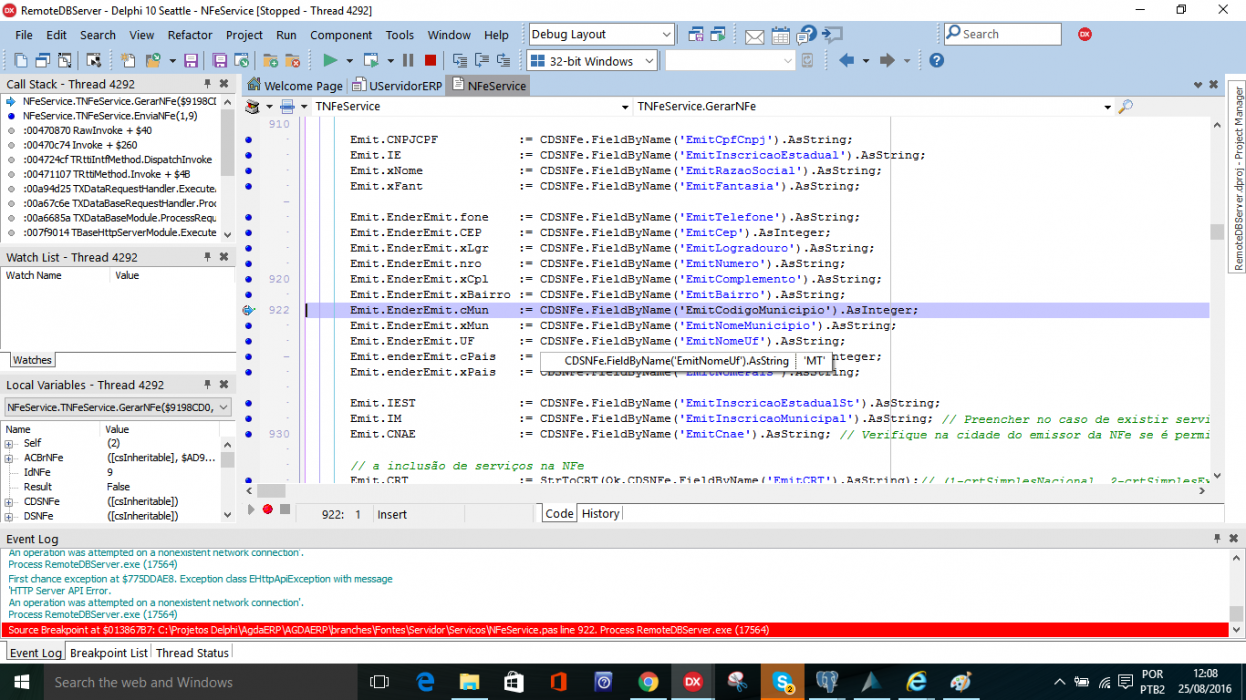This screenshot has width=1246, height=700.
Task: Click the magnifier icon beside method dropdown
Action: (1126, 106)
